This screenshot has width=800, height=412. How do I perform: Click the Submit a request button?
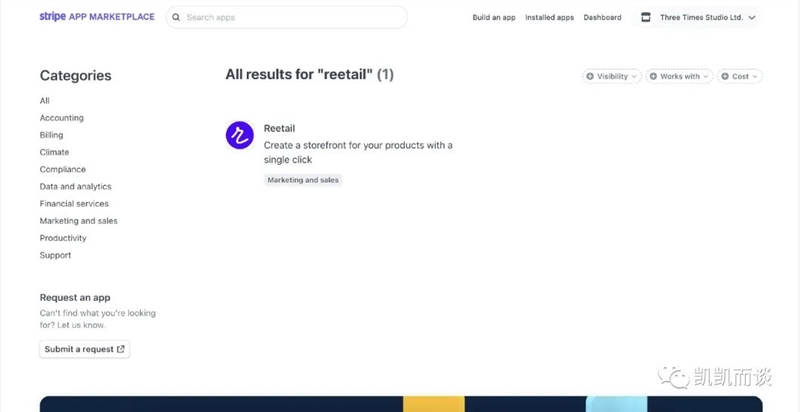coord(85,349)
